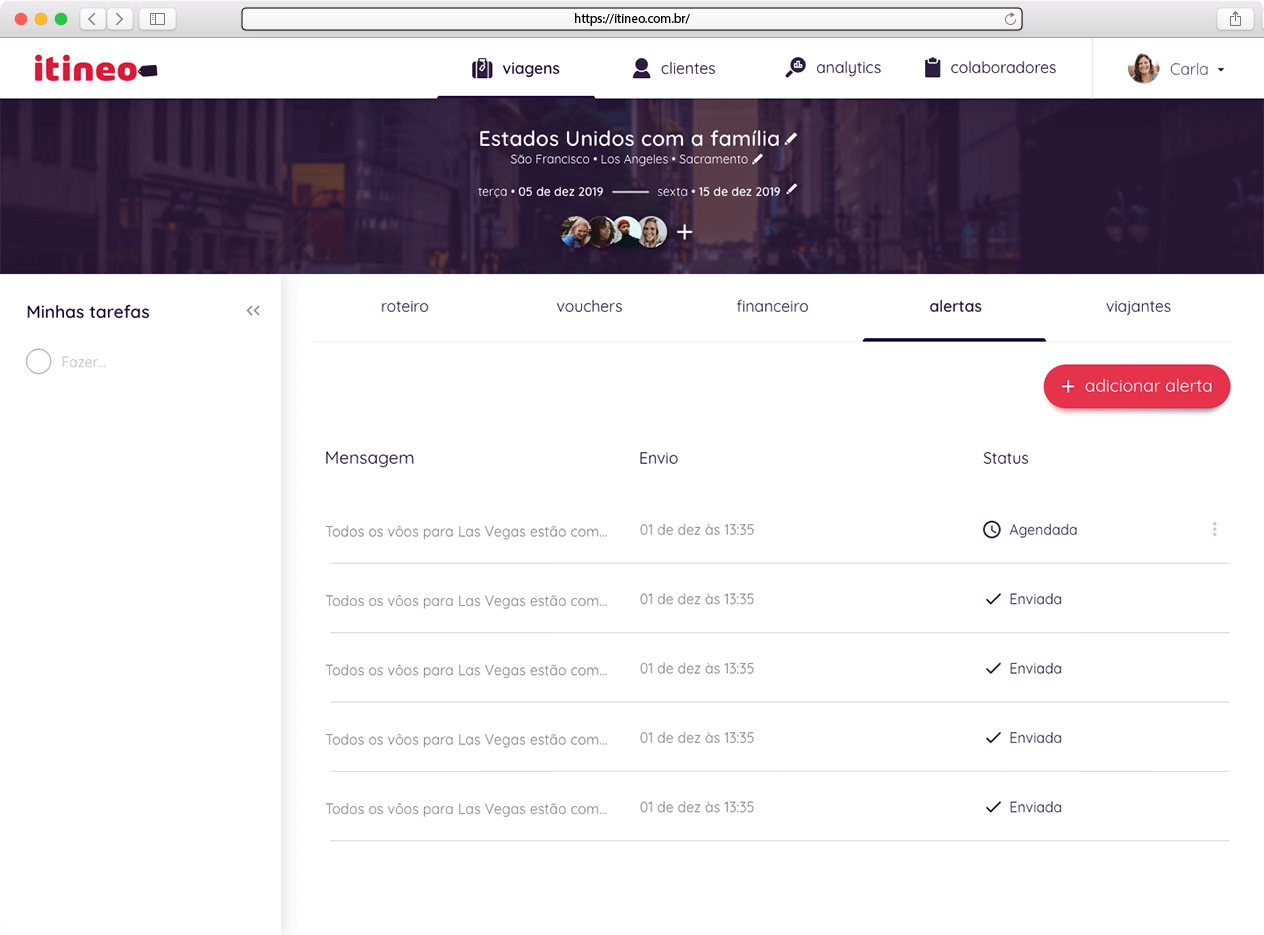The image size is (1264, 935).
Task: Go to the clientes section
Action: (x=674, y=69)
